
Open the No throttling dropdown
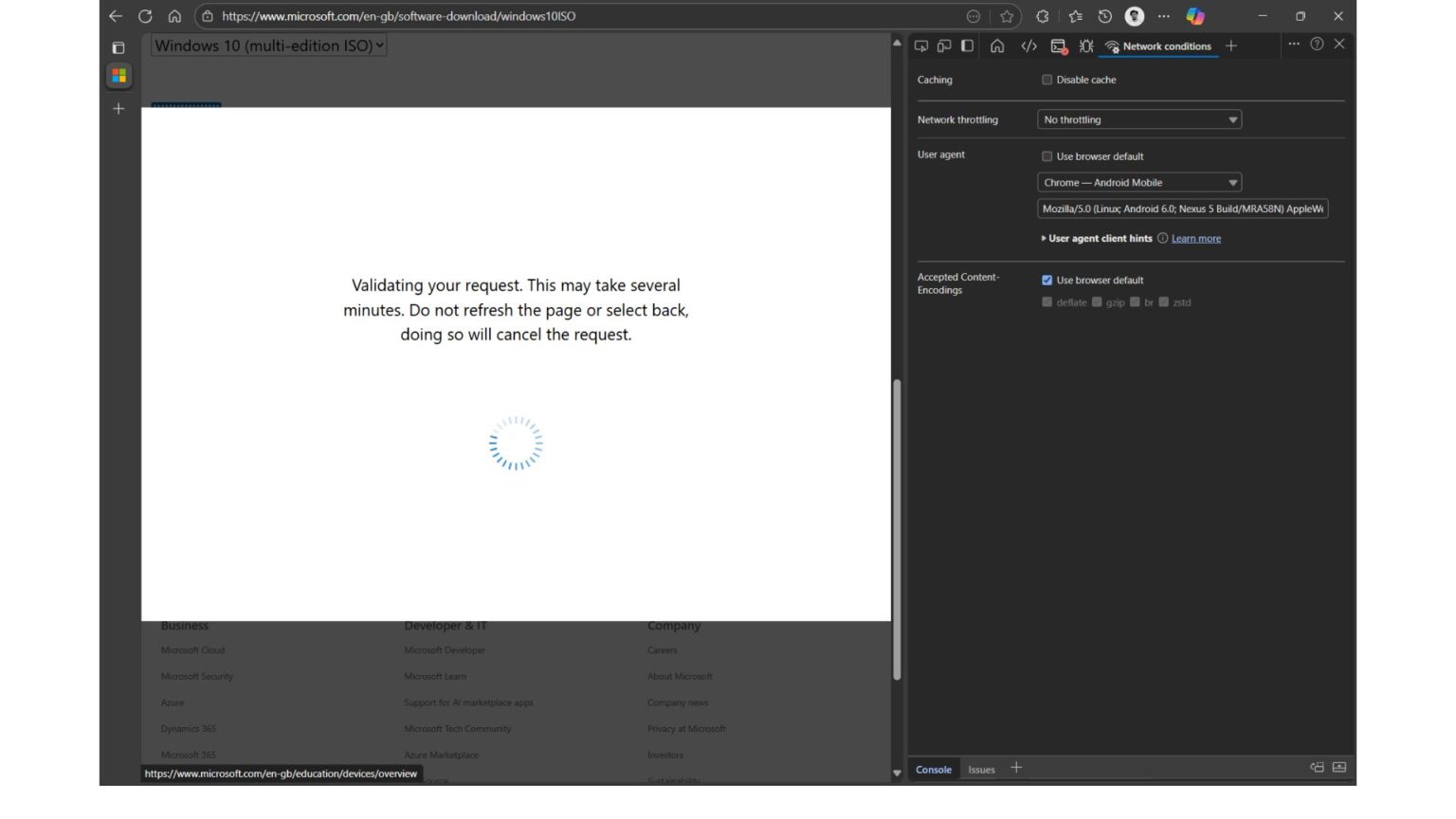[x=1139, y=119]
